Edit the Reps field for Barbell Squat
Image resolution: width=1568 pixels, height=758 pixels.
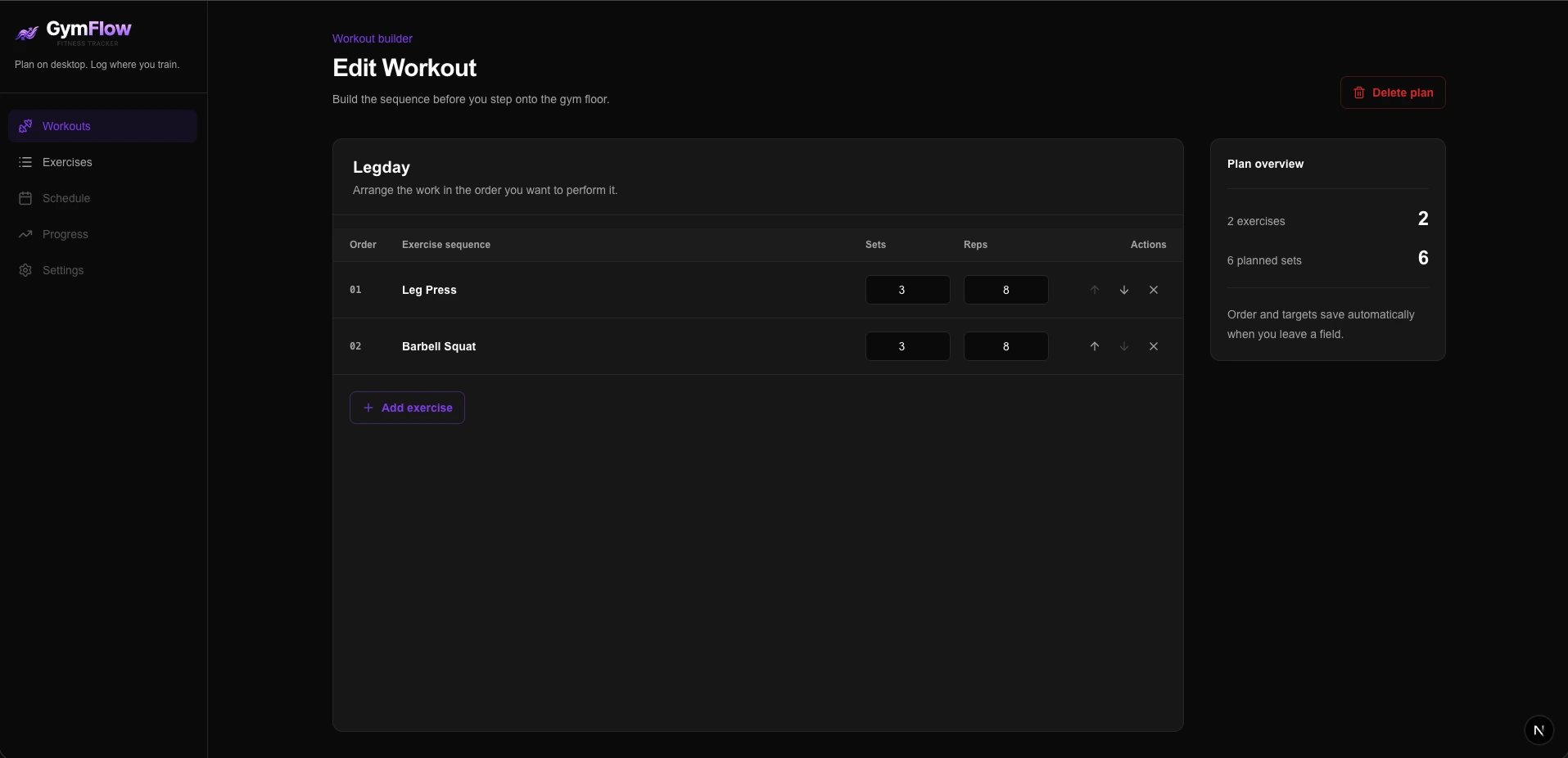click(1006, 346)
